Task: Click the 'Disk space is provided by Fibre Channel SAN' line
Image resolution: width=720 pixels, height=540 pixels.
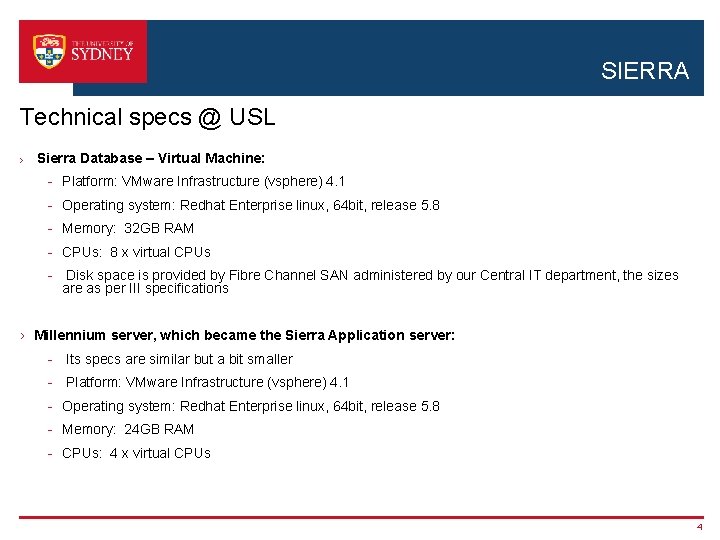Action: point(372,275)
